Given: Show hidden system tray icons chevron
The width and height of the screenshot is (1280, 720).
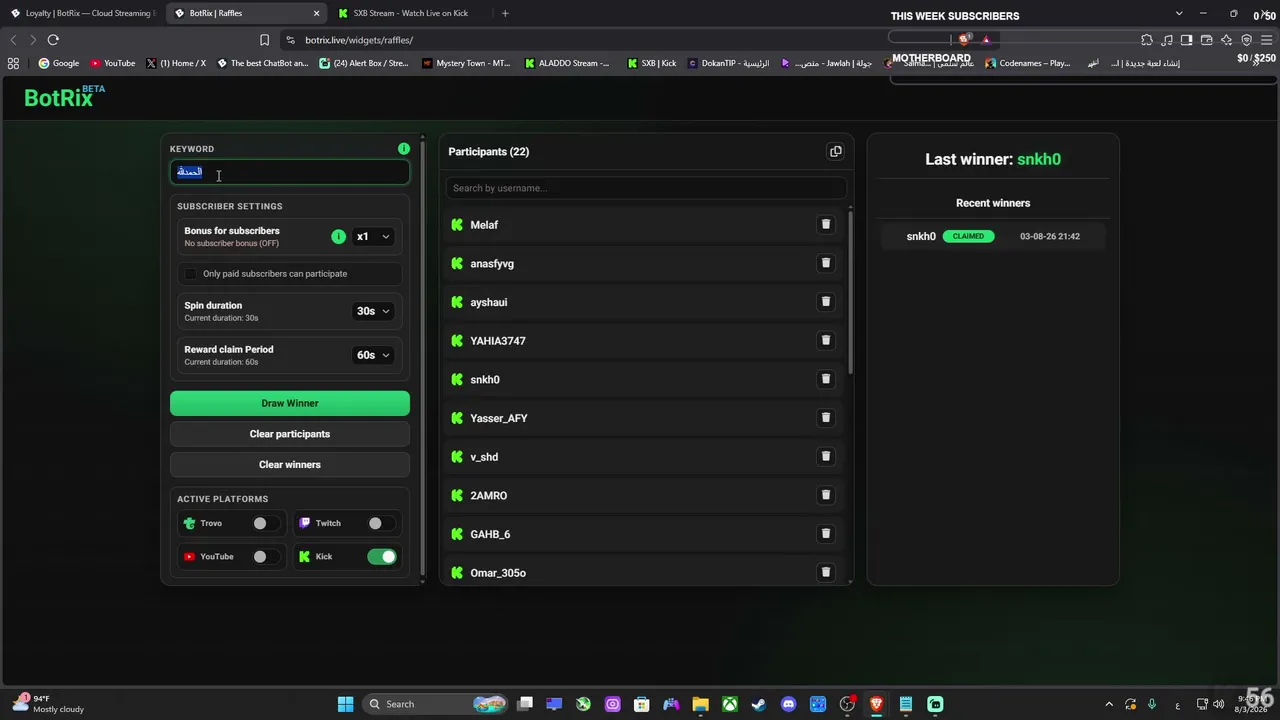Looking at the screenshot, I should [x=1108, y=704].
